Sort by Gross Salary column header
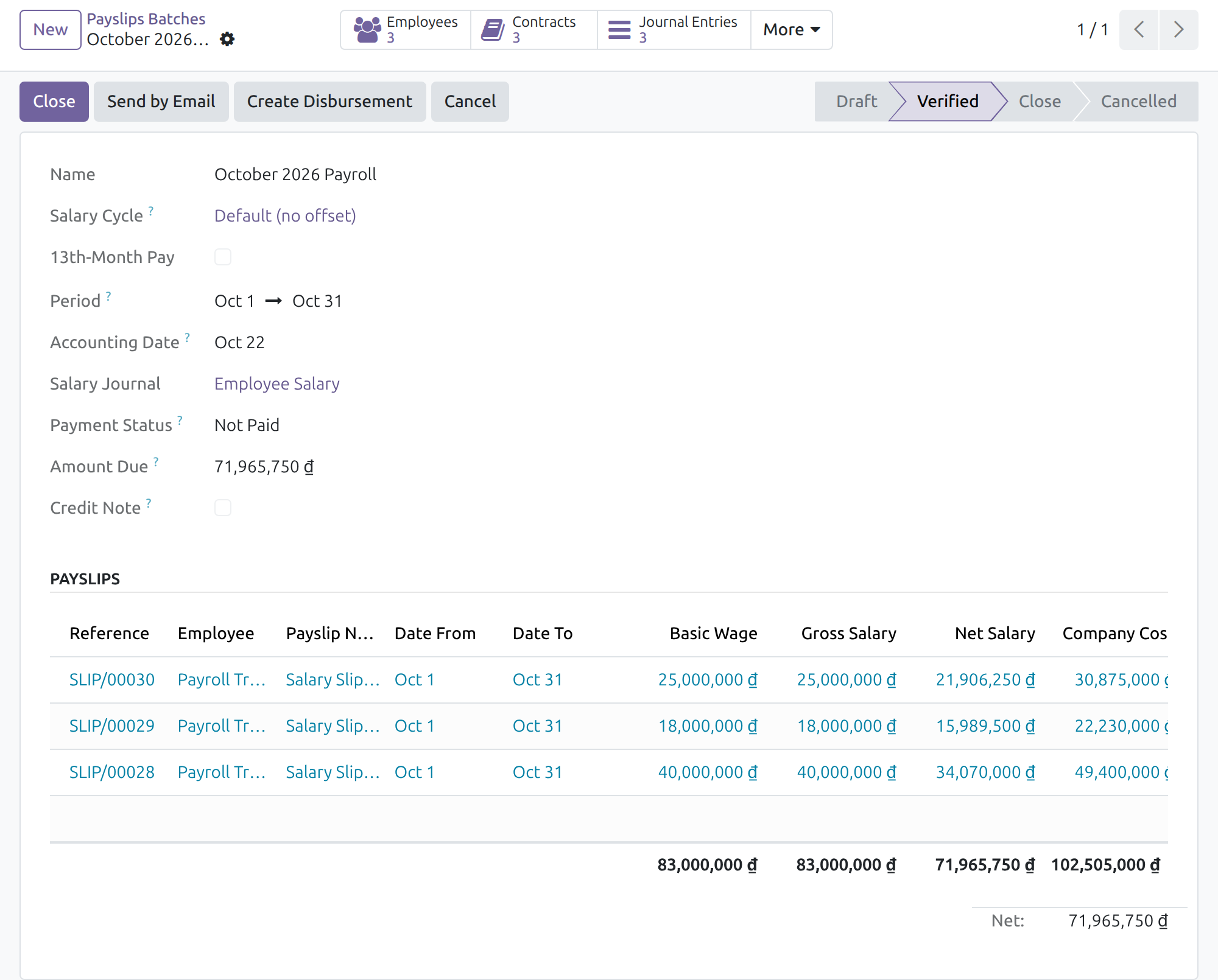The height and width of the screenshot is (980, 1218). 848,633
